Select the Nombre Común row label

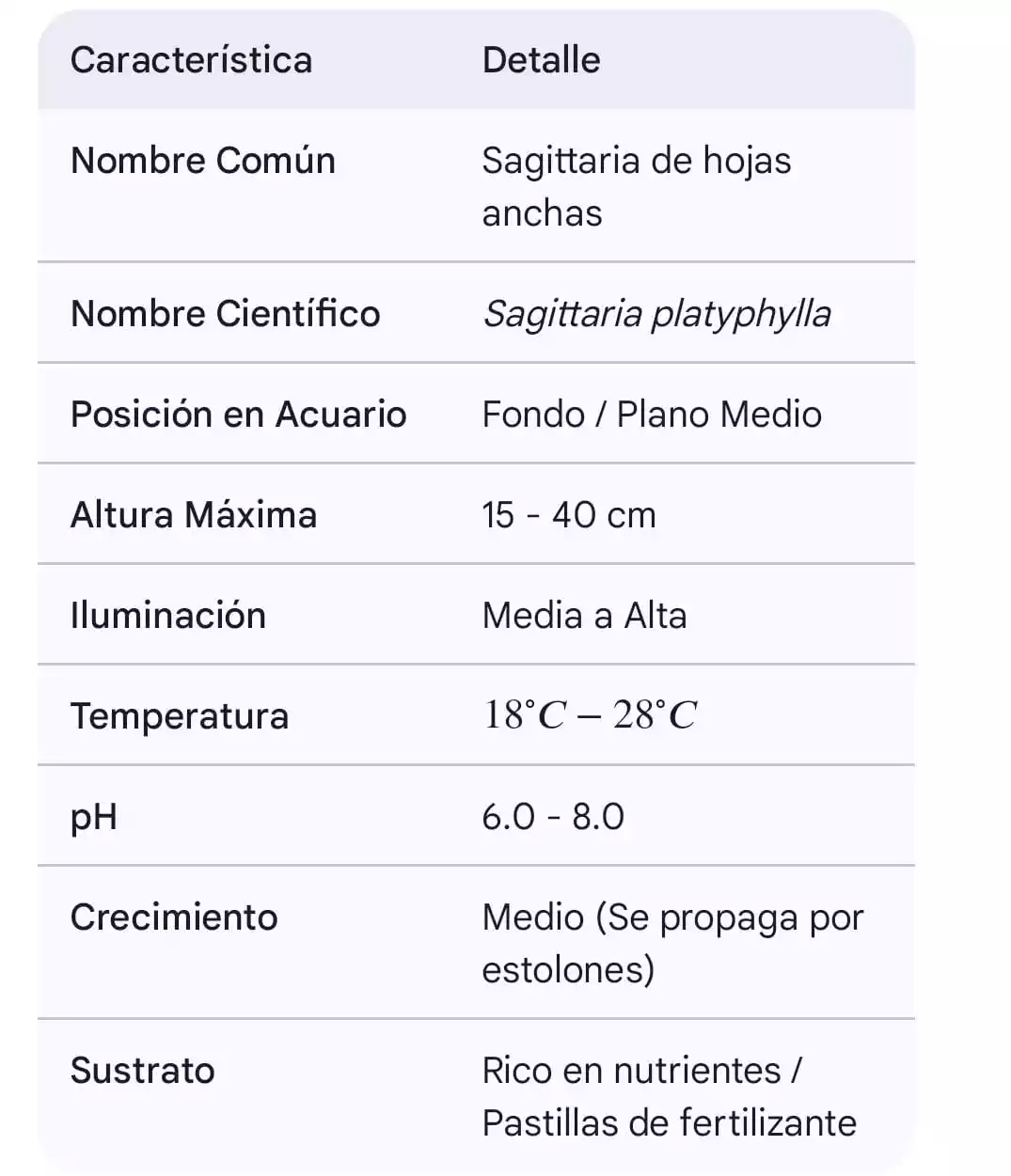click(203, 161)
